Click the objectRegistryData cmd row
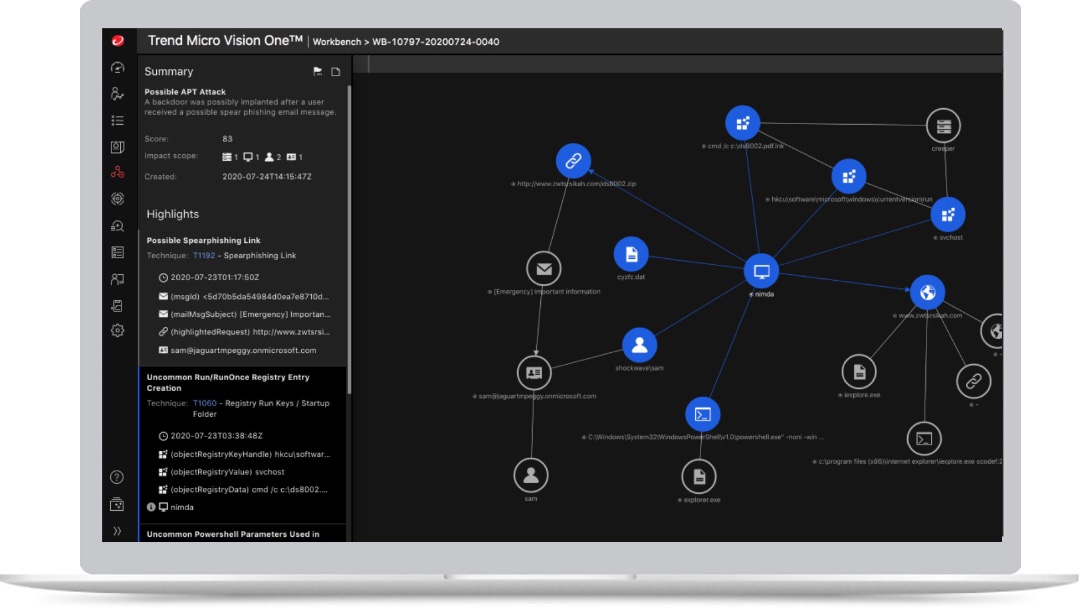 tap(243, 490)
